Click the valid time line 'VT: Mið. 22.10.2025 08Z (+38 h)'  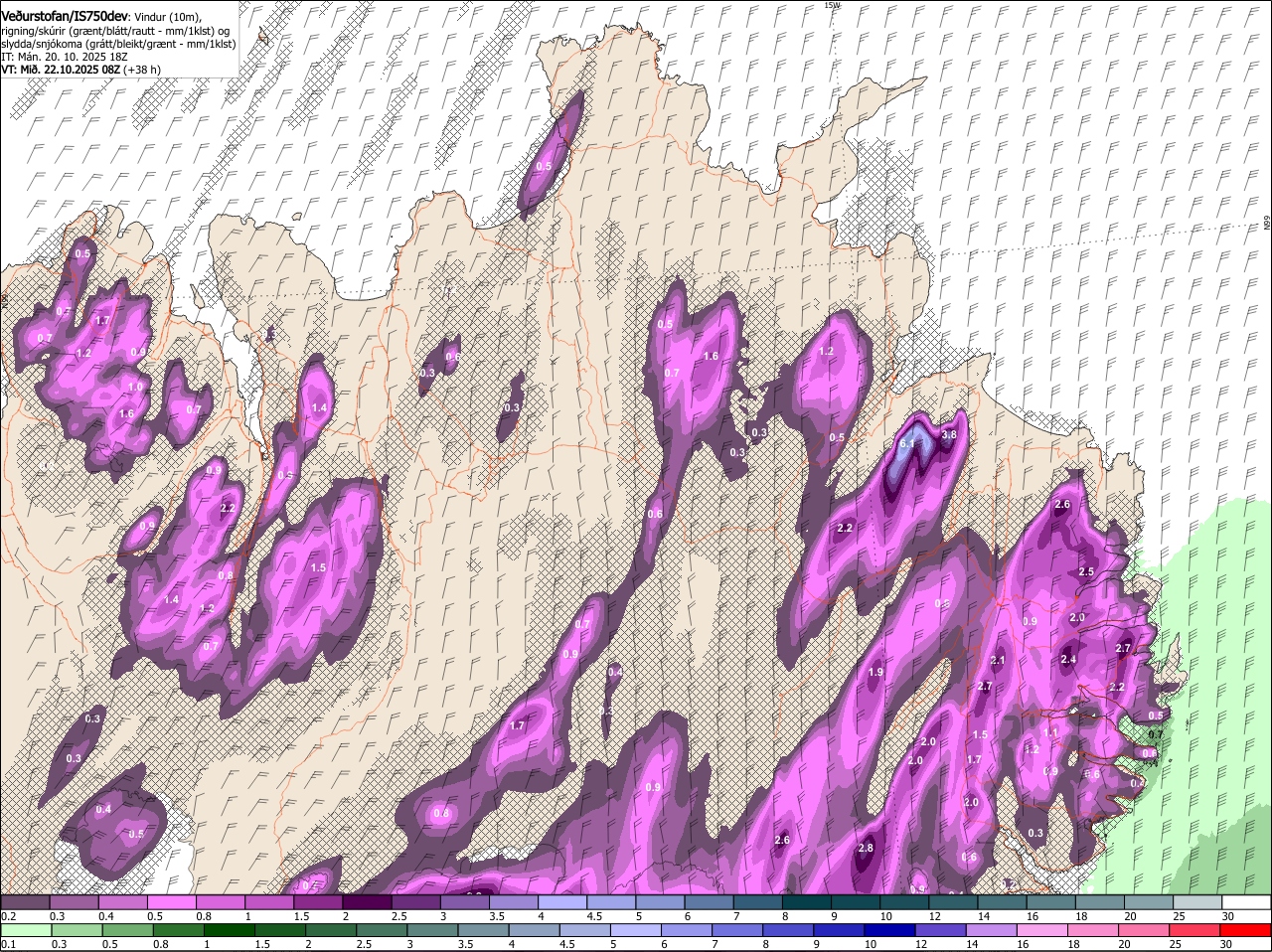[x=80, y=70]
